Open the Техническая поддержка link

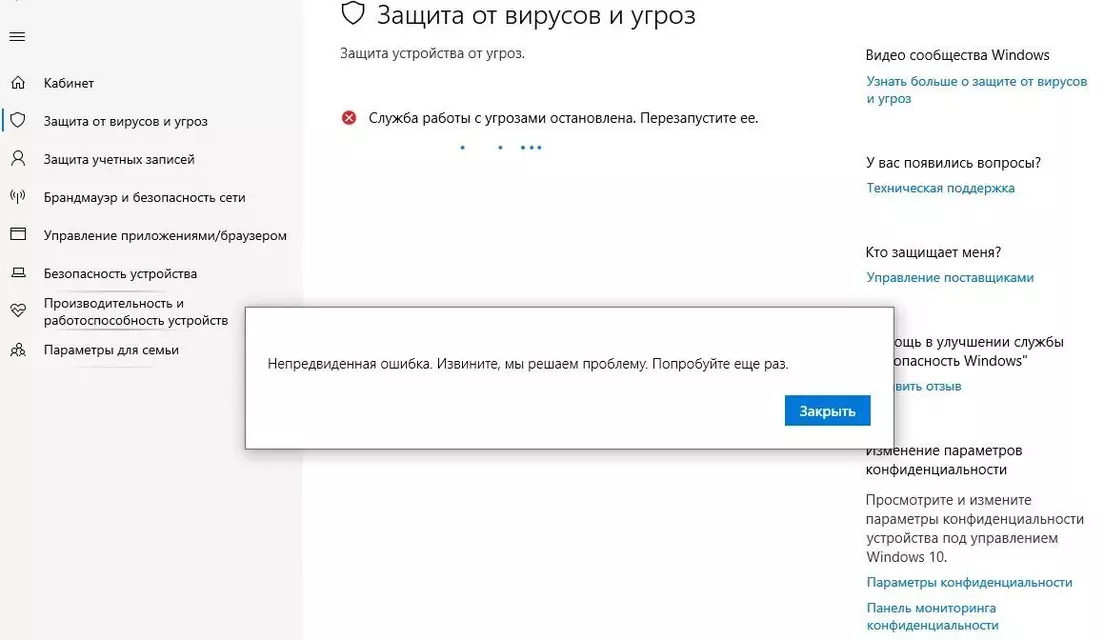(941, 188)
